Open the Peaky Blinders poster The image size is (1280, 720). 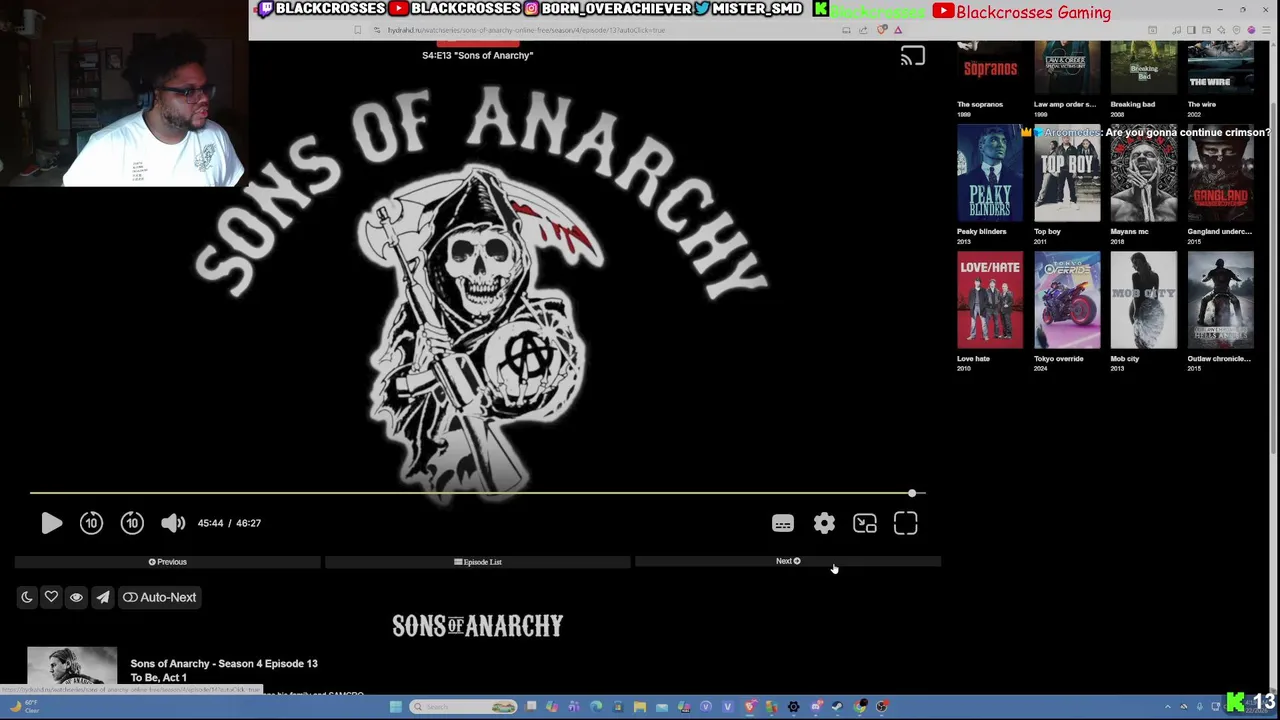[x=990, y=173]
